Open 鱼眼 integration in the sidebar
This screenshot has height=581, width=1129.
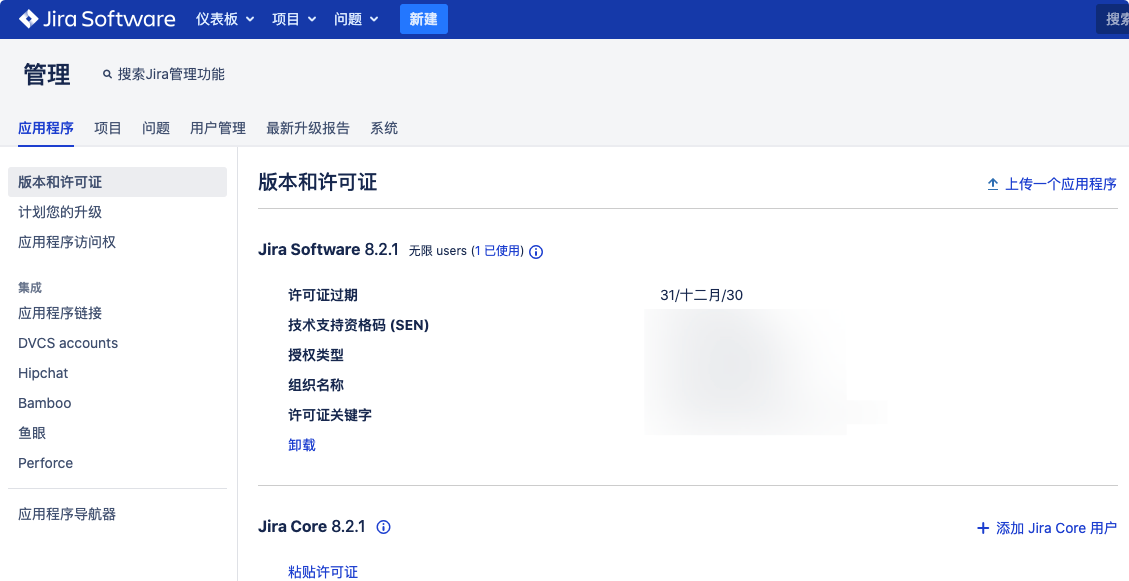[32, 433]
